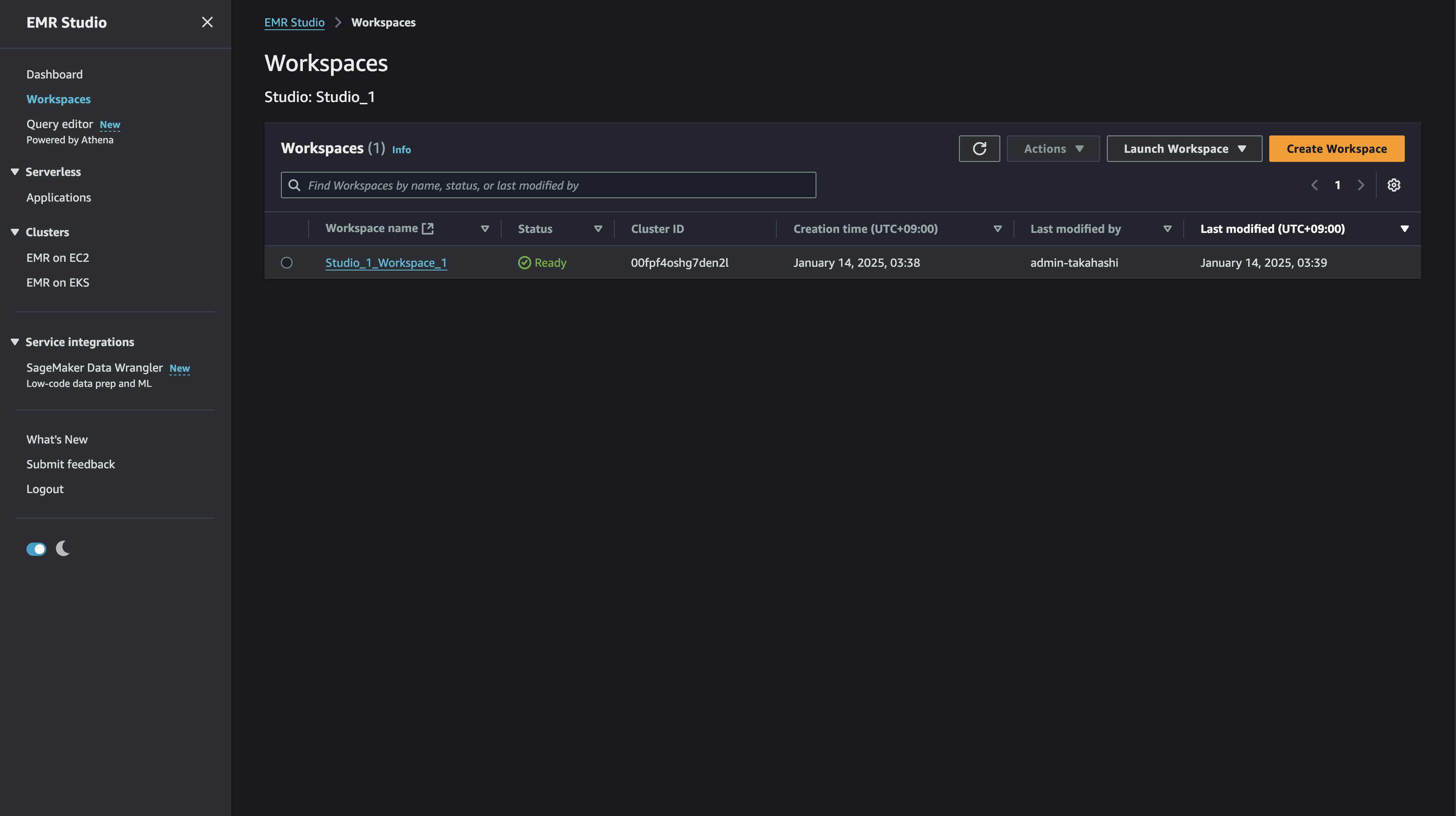Viewport: 1456px width, 816px height.
Task: Sort by Status column arrow
Action: [x=598, y=229]
